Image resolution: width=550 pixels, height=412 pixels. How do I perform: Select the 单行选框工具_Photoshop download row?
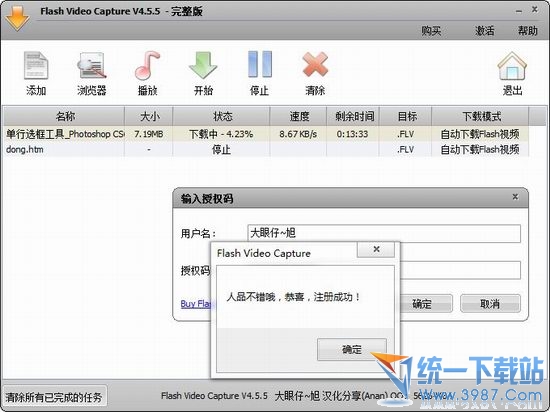pyautogui.click(x=267, y=134)
